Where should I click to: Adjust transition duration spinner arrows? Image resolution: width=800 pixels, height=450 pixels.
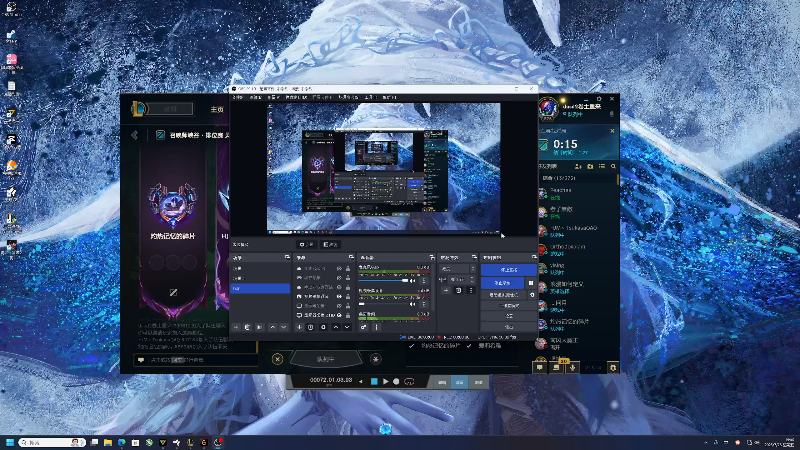[472, 280]
